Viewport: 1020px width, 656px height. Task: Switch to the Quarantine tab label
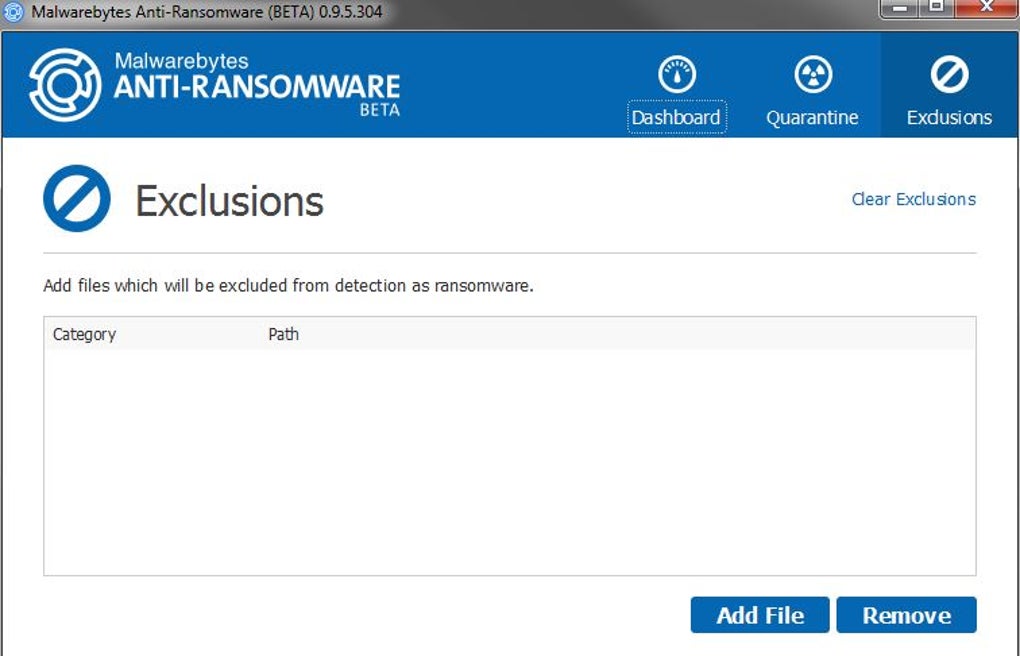click(x=812, y=118)
